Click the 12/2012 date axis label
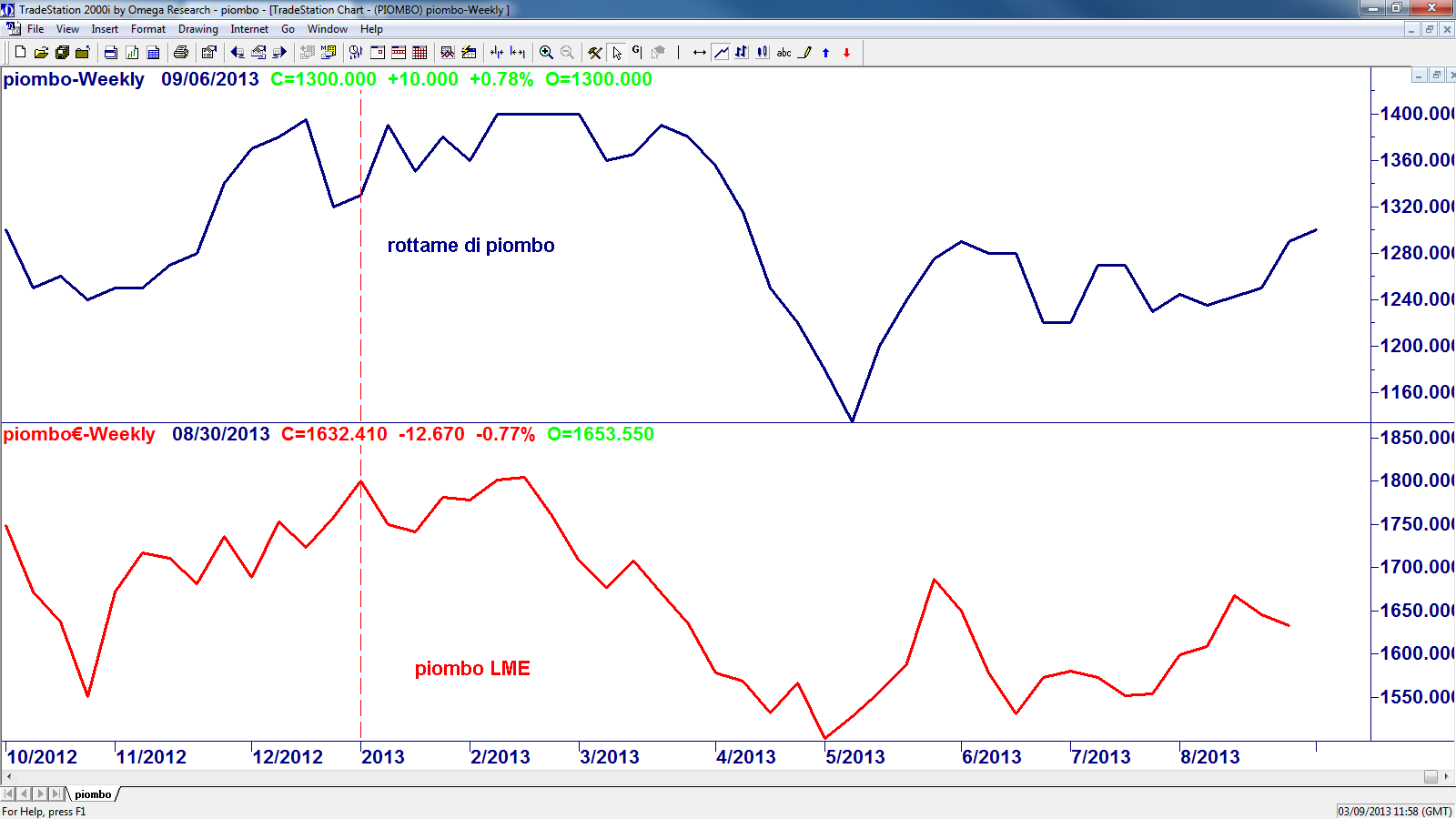This screenshot has height=819, width=1456. [x=288, y=756]
